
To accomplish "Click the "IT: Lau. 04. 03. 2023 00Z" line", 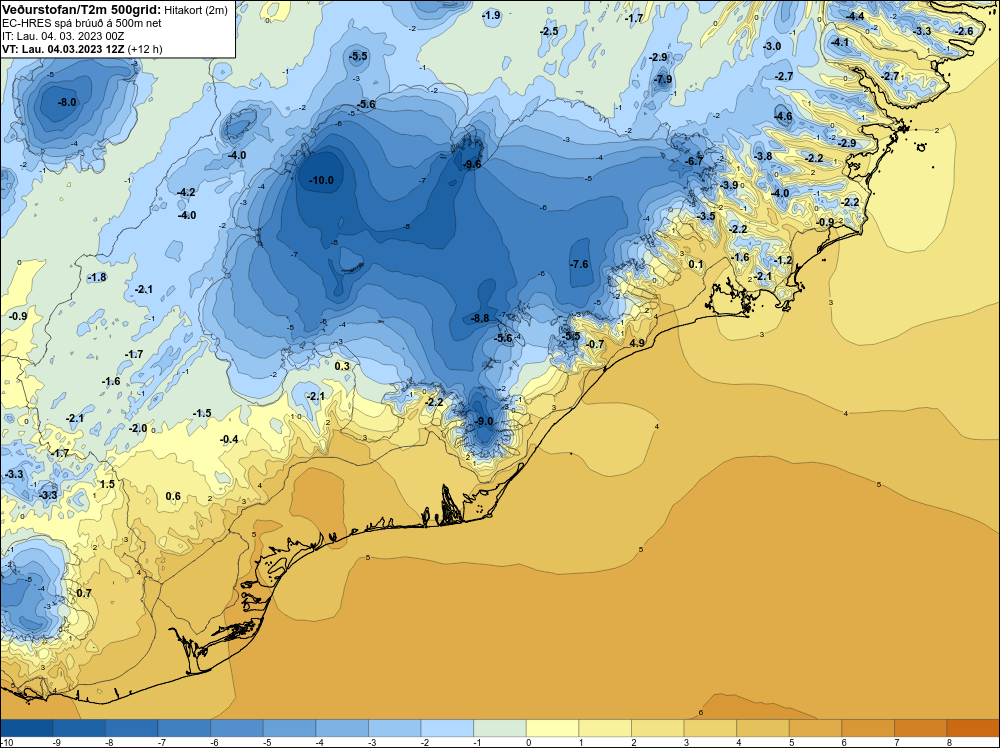I will (63, 36).
